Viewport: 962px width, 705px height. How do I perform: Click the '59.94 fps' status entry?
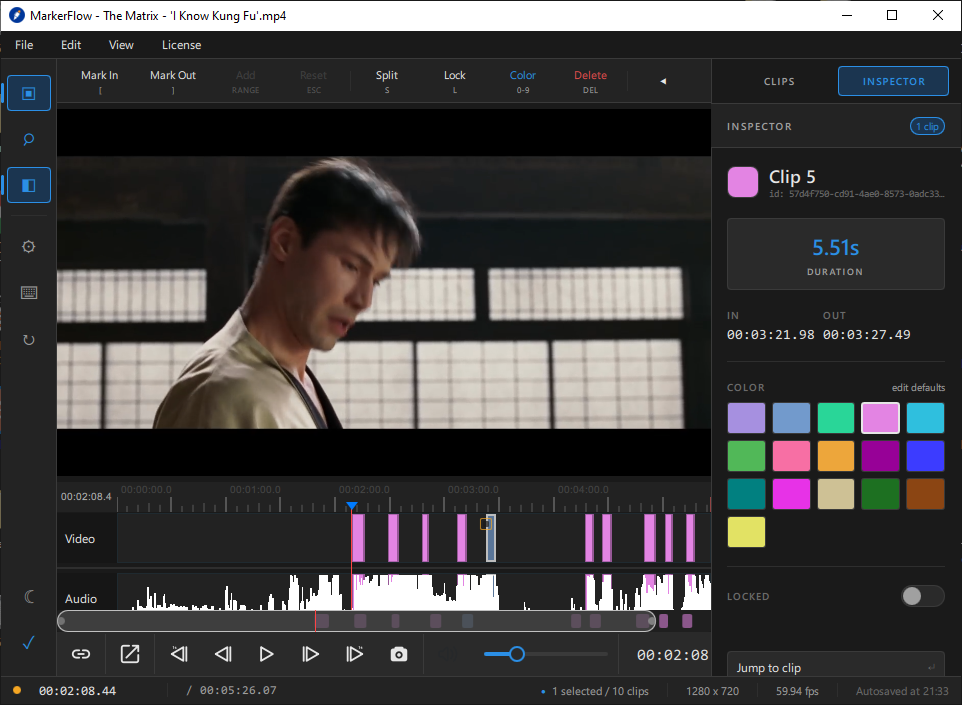pyautogui.click(x=797, y=691)
